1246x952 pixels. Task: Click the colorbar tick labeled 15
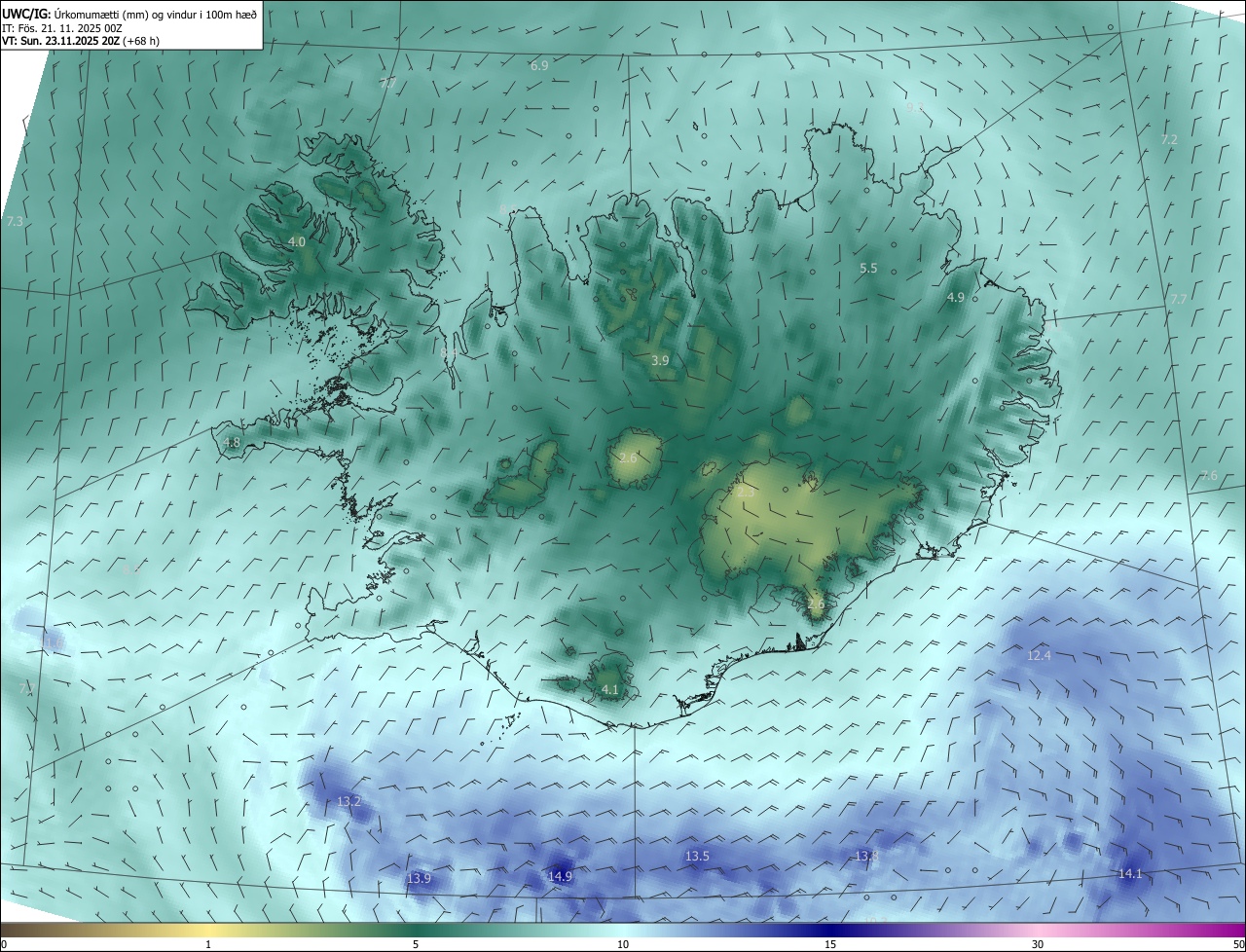(830, 944)
